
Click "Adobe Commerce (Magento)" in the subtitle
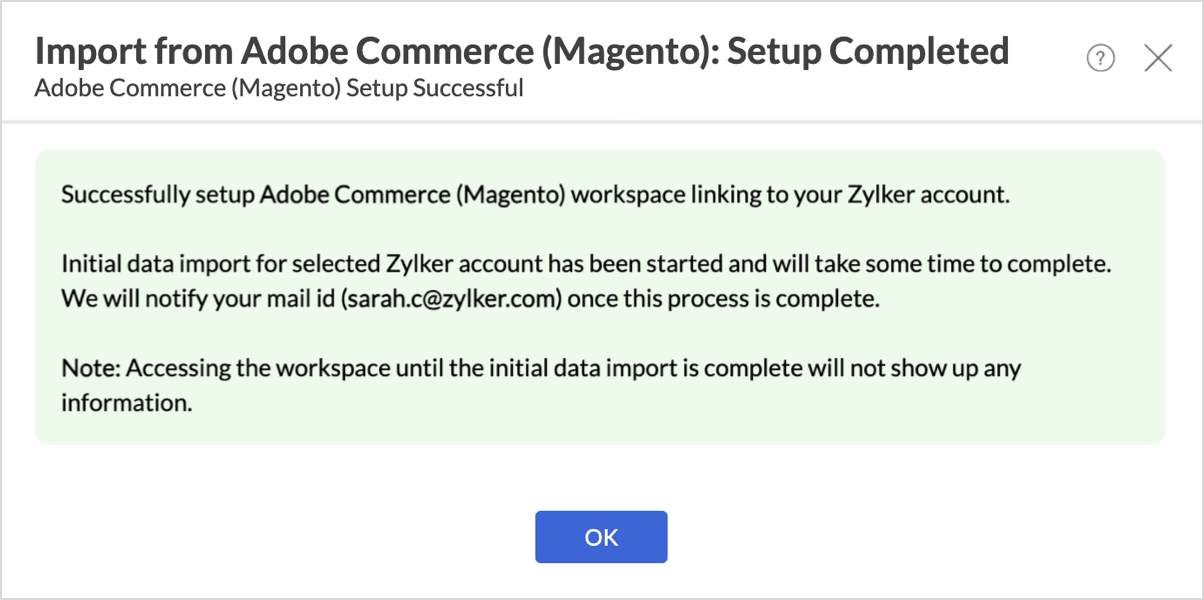187,88
